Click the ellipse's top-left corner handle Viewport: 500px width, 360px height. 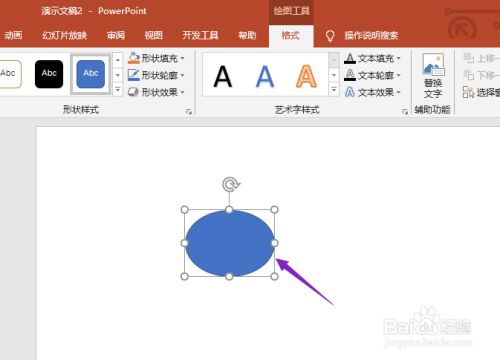pyautogui.click(x=184, y=210)
